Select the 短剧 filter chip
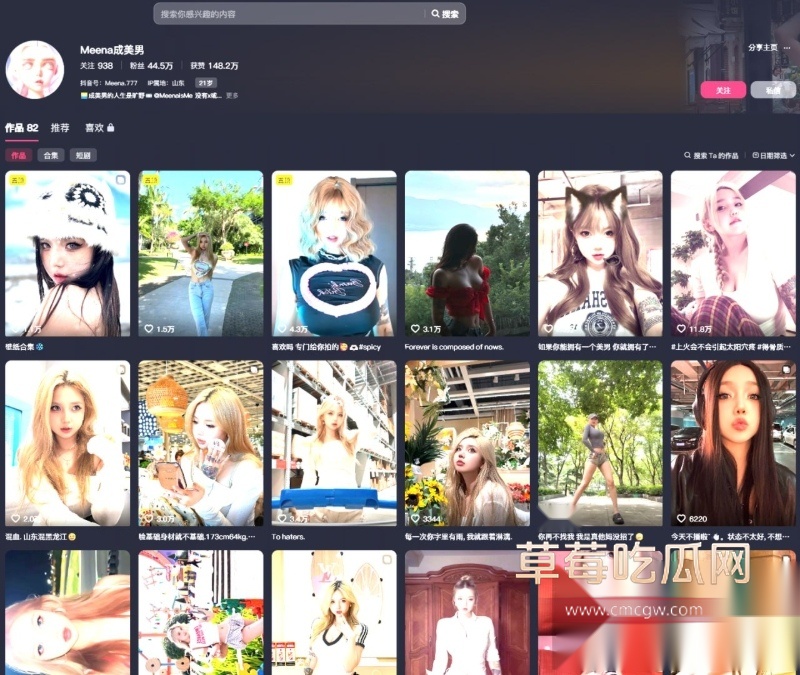 [x=83, y=155]
